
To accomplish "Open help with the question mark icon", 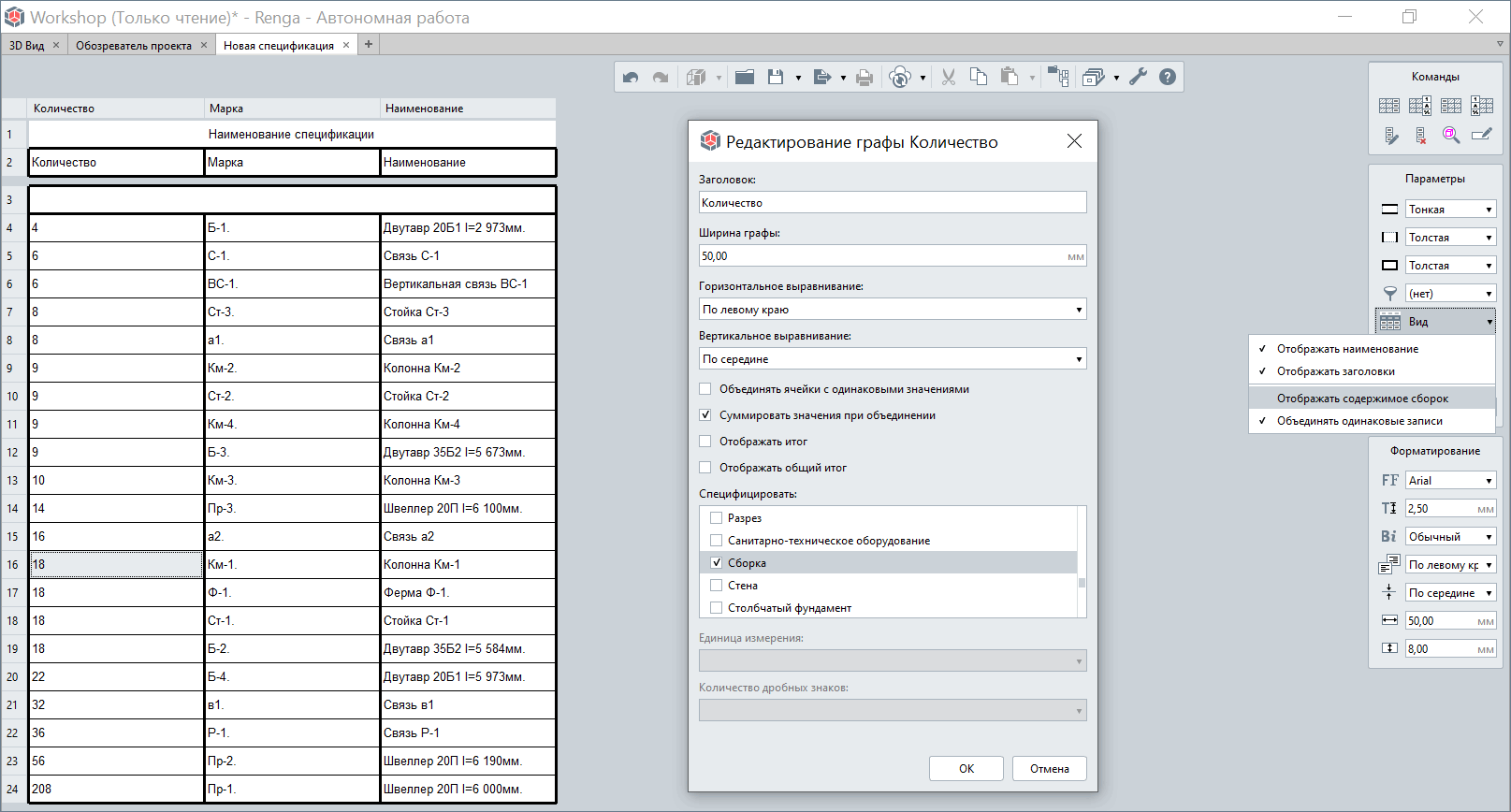I will tap(1168, 78).
